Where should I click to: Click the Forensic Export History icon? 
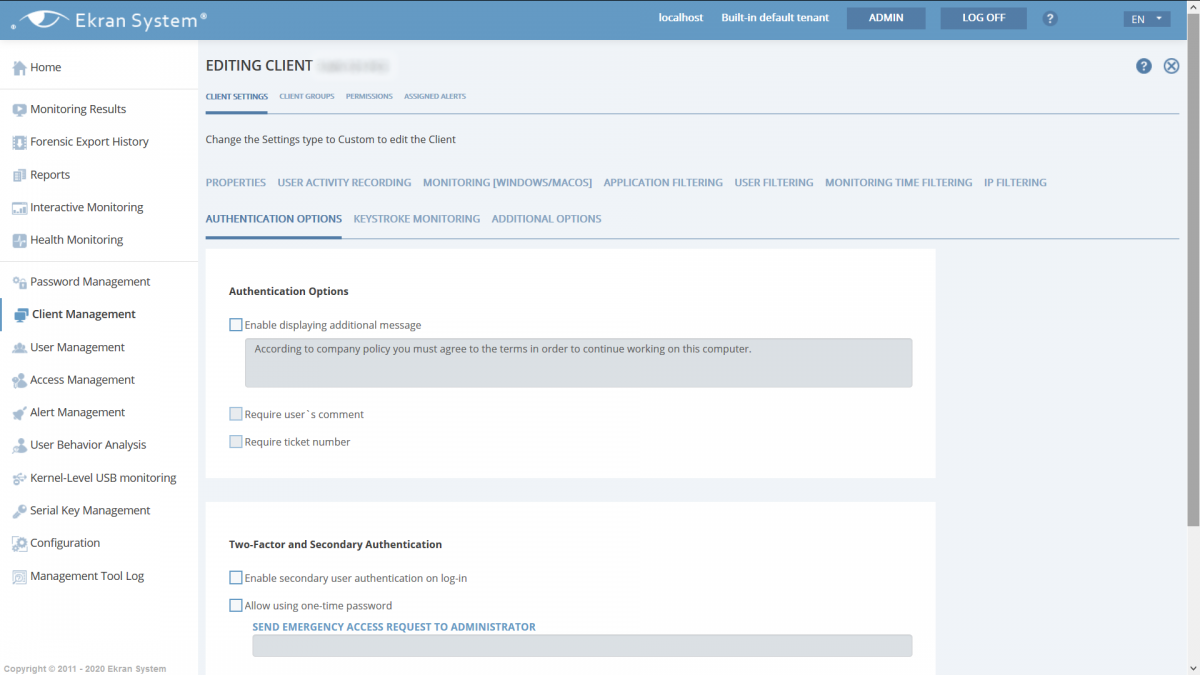[x=19, y=142]
